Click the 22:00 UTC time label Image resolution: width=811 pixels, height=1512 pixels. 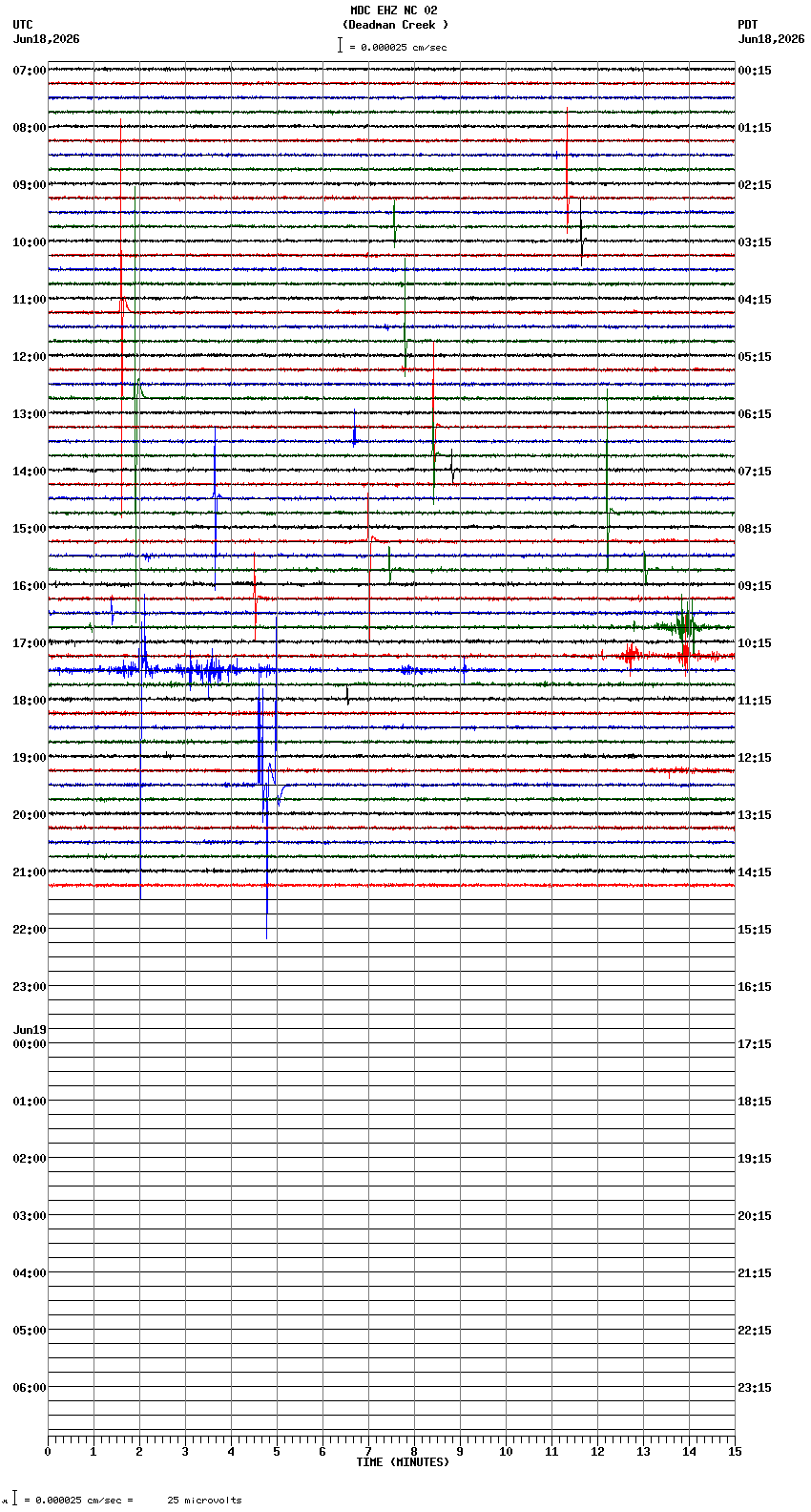30,930
